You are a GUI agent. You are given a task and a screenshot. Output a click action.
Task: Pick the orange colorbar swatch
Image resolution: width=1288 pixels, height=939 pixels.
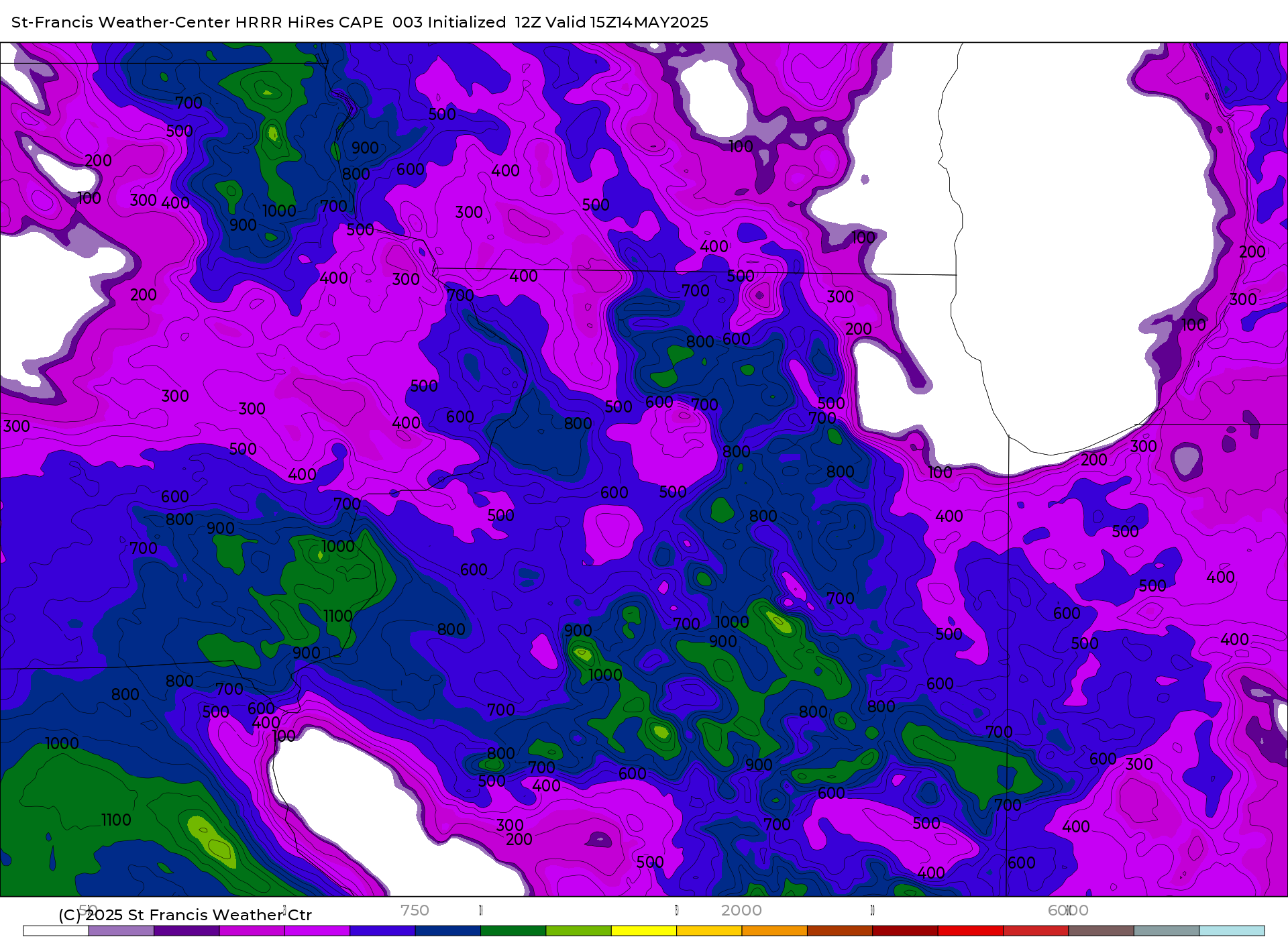pyautogui.click(x=774, y=931)
